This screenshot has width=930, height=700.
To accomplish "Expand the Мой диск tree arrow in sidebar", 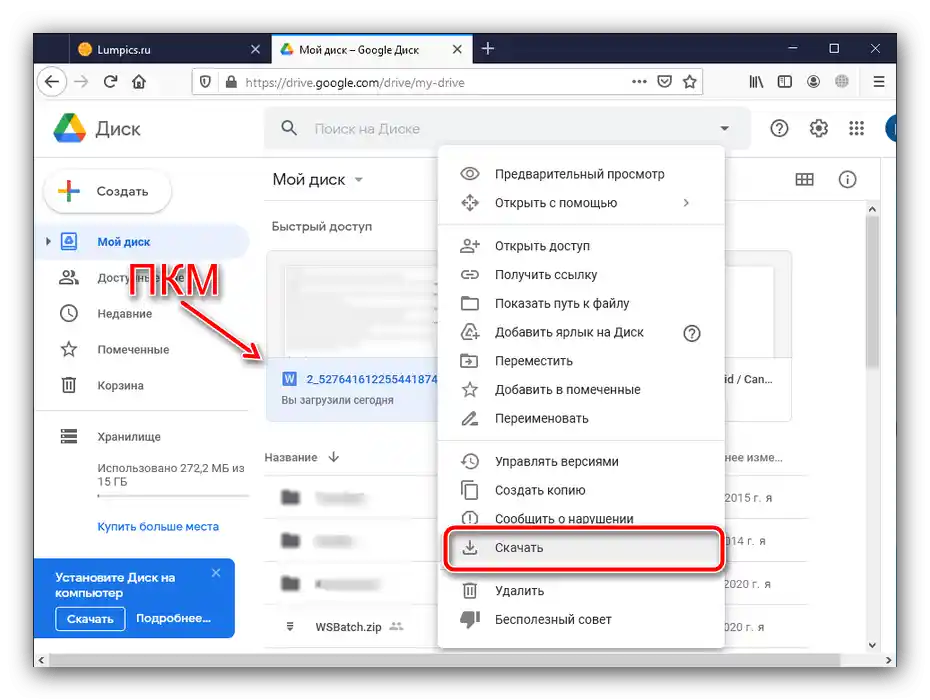I will pos(48,241).
